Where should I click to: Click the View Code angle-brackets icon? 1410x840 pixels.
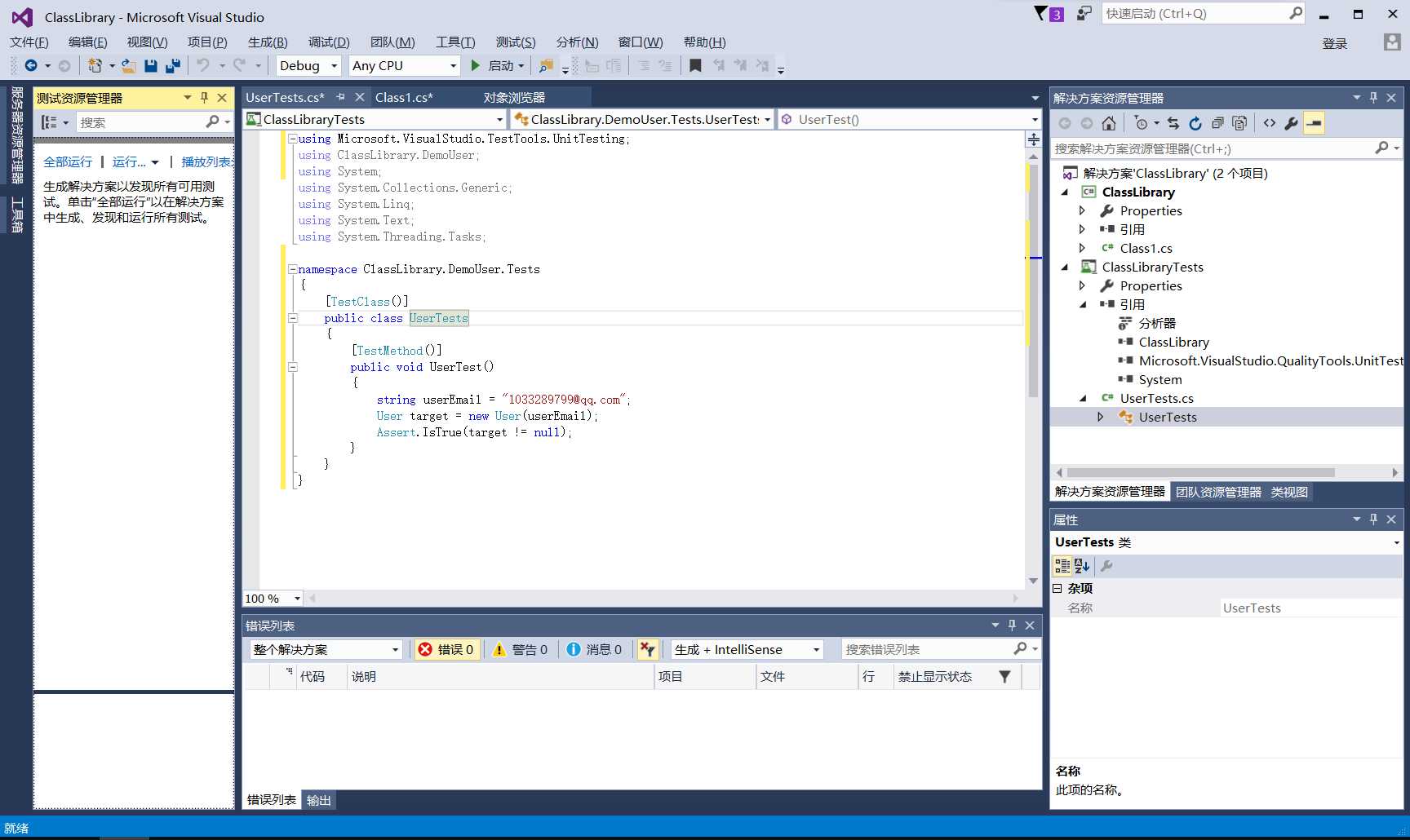click(x=1270, y=123)
